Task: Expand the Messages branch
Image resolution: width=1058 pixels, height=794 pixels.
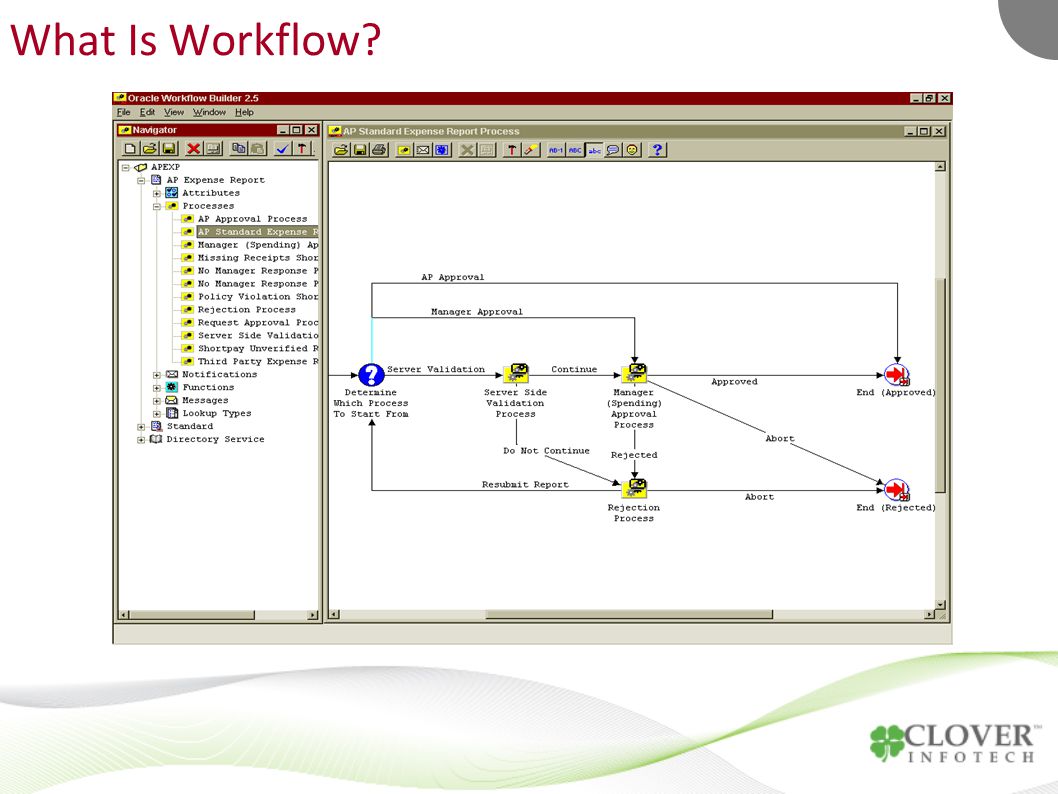Action: 157,401
